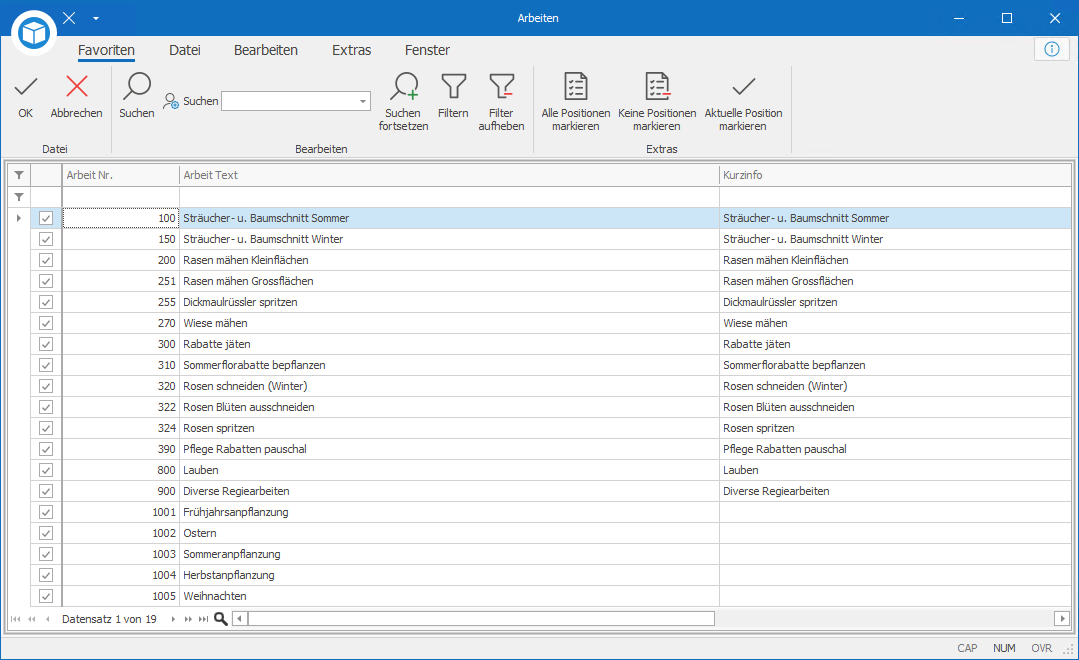Click Arbeit Nr. filter row cell
The height and width of the screenshot is (660, 1079).
pos(120,197)
